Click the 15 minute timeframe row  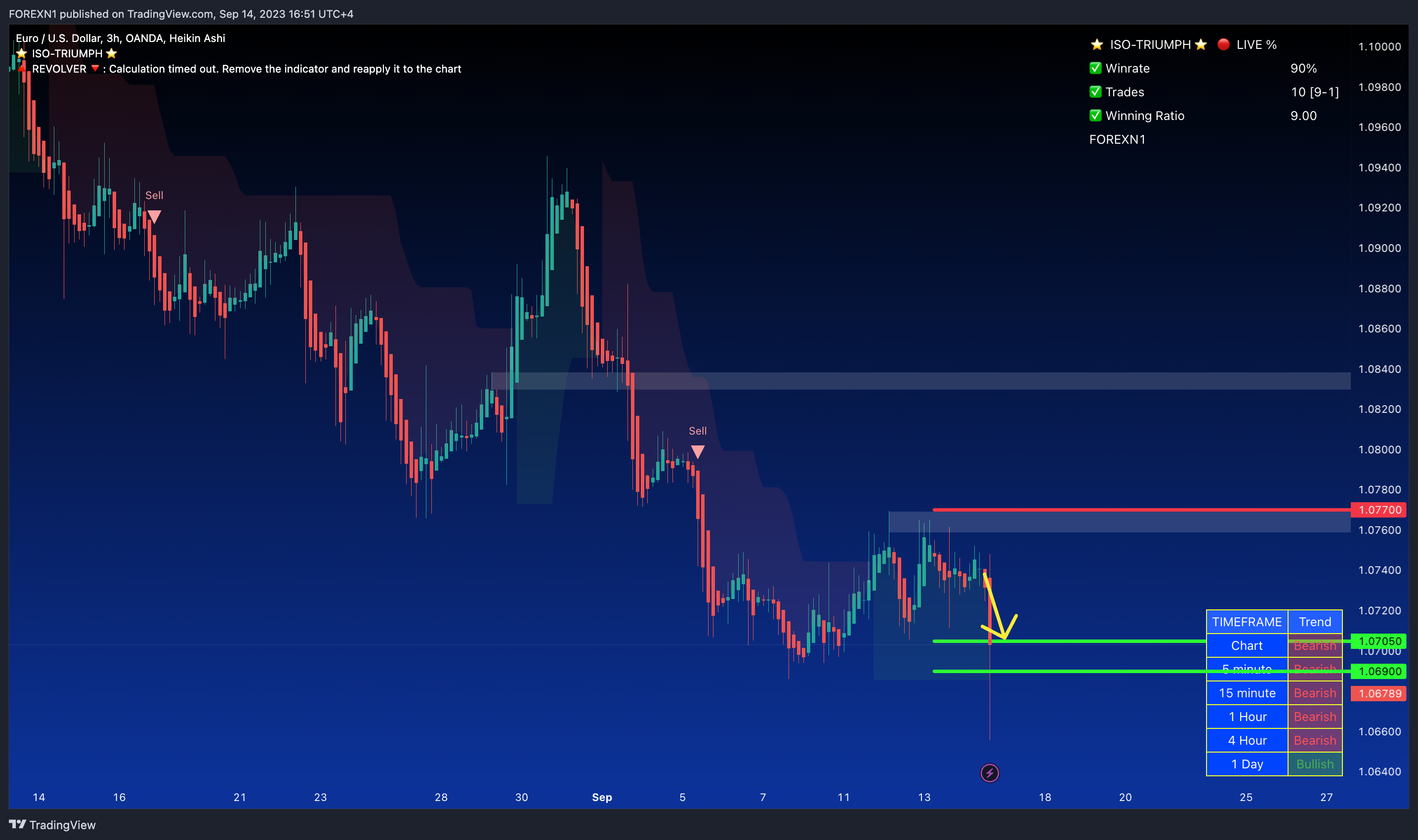click(x=1274, y=693)
